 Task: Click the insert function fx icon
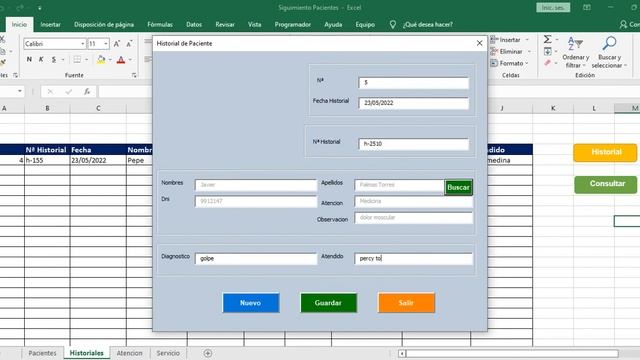(87, 91)
